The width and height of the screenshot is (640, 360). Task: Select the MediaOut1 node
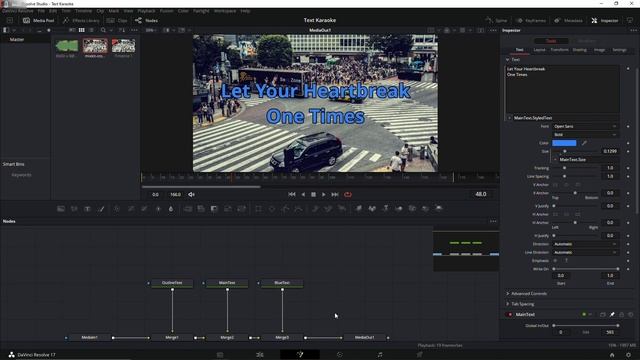tap(364, 338)
